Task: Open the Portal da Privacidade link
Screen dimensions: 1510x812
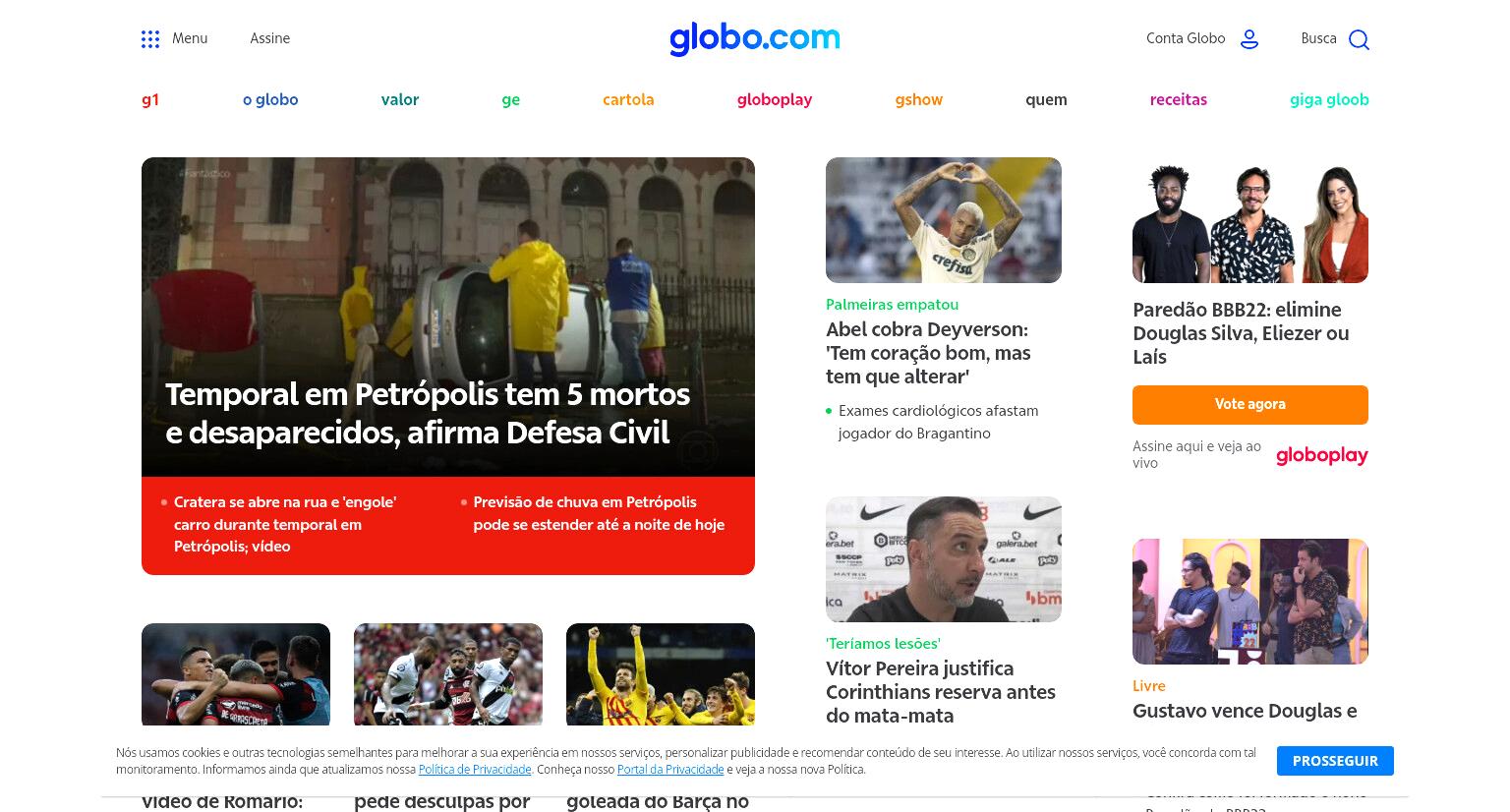Action: (670, 770)
